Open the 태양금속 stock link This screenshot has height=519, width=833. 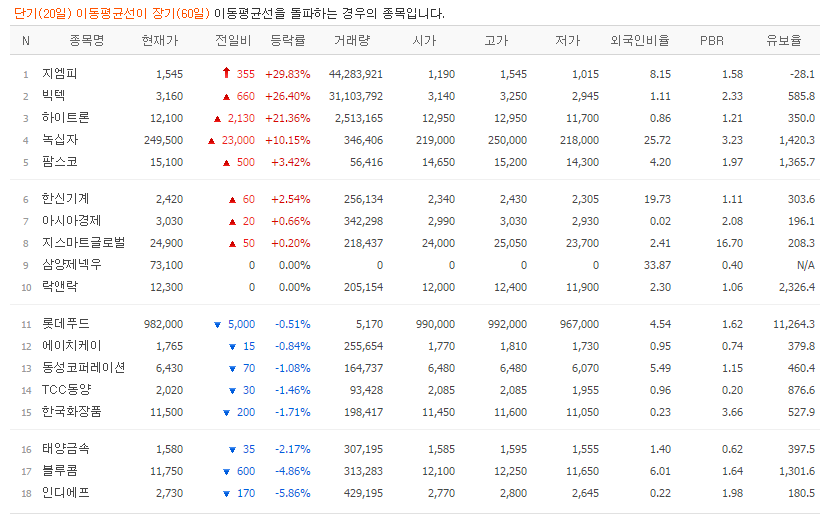(65, 449)
